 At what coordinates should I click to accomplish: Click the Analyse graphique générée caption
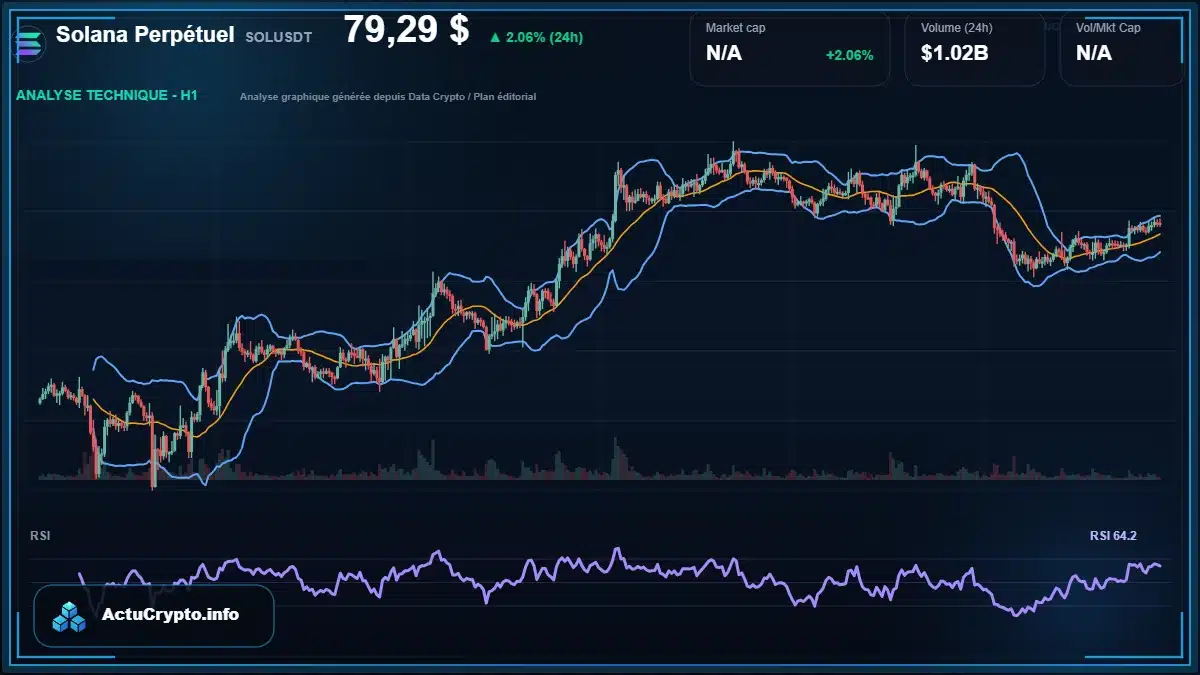pos(388,97)
